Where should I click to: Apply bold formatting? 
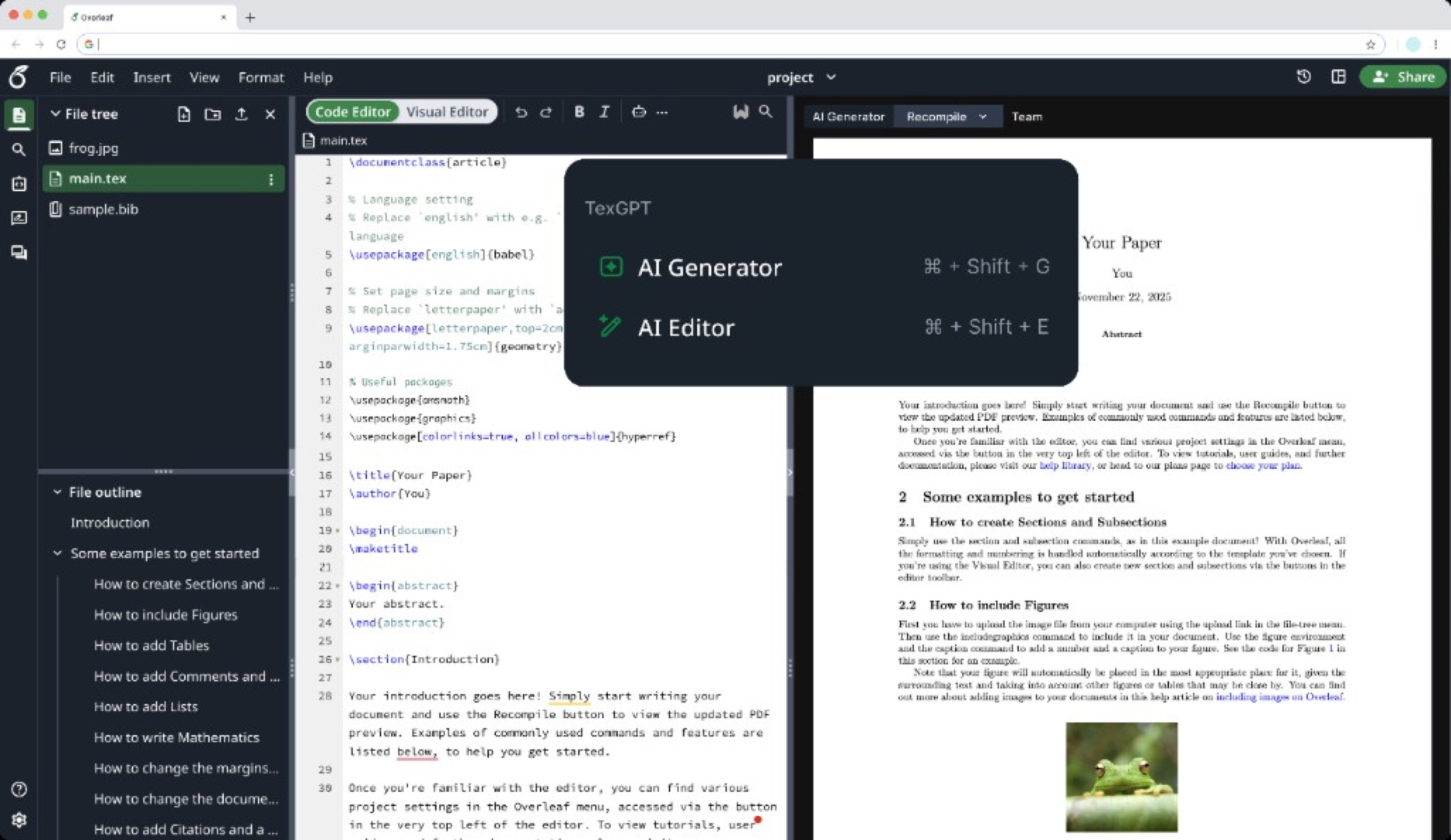[x=579, y=111]
